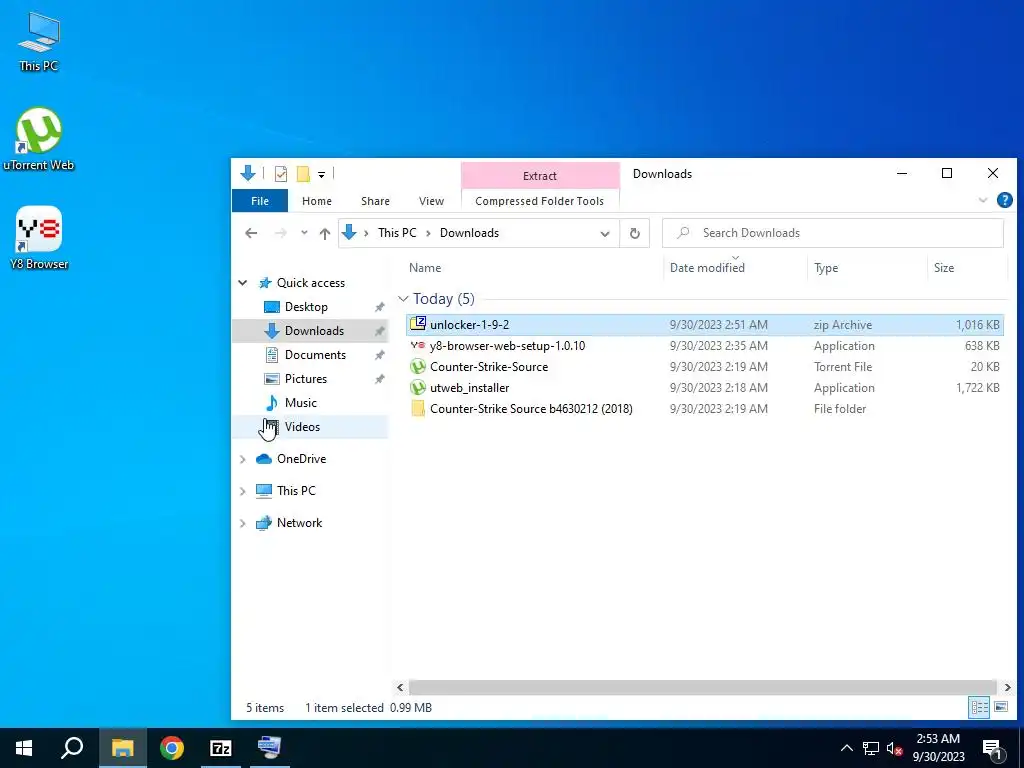The image size is (1024, 768).
Task: Open recent locations dropdown
Action: coord(304,233)
